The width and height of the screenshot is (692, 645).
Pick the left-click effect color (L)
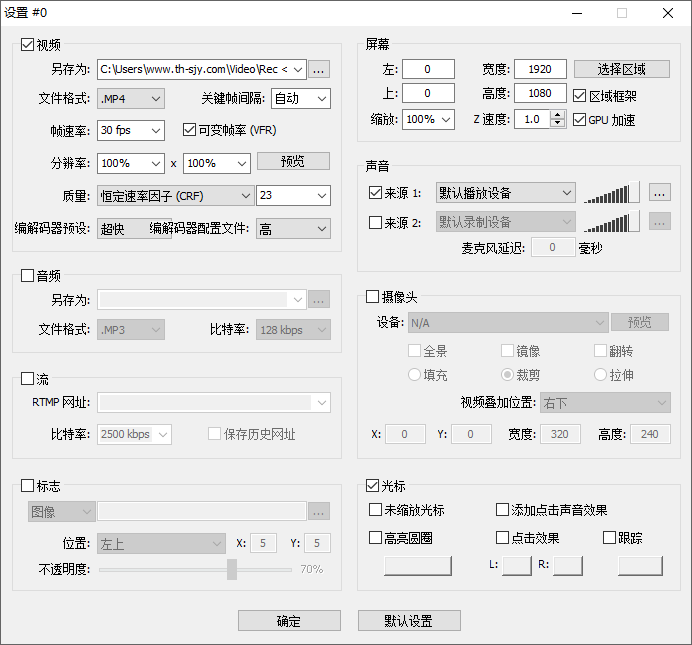point(516,566)
